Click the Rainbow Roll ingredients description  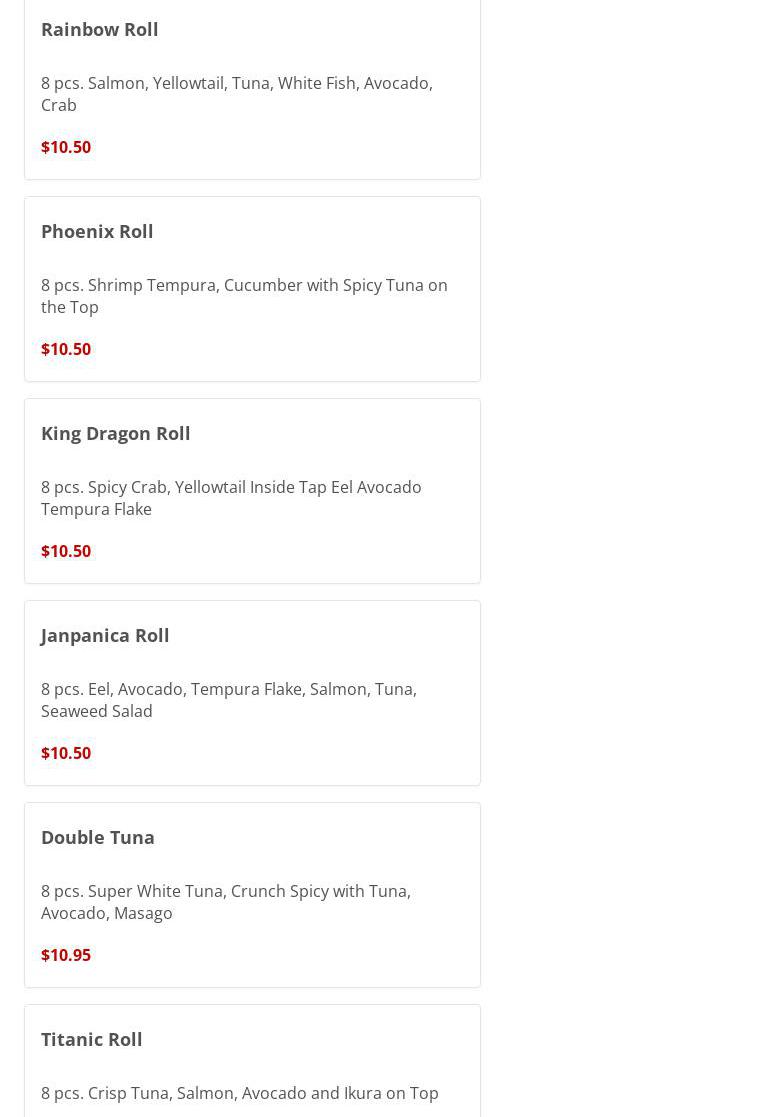[236, 94]
